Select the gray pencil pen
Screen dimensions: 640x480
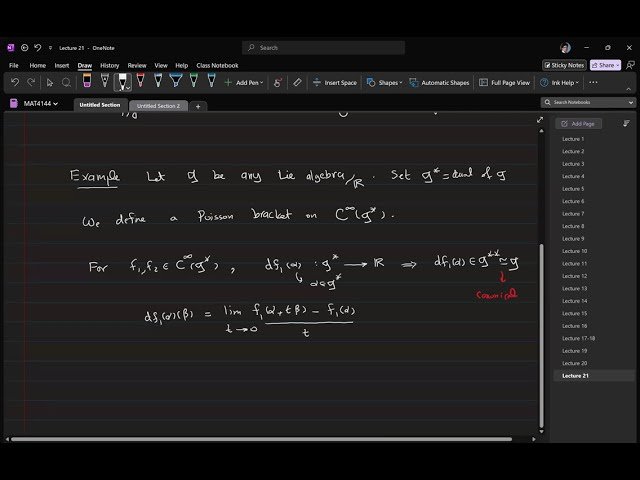(105, 80)
